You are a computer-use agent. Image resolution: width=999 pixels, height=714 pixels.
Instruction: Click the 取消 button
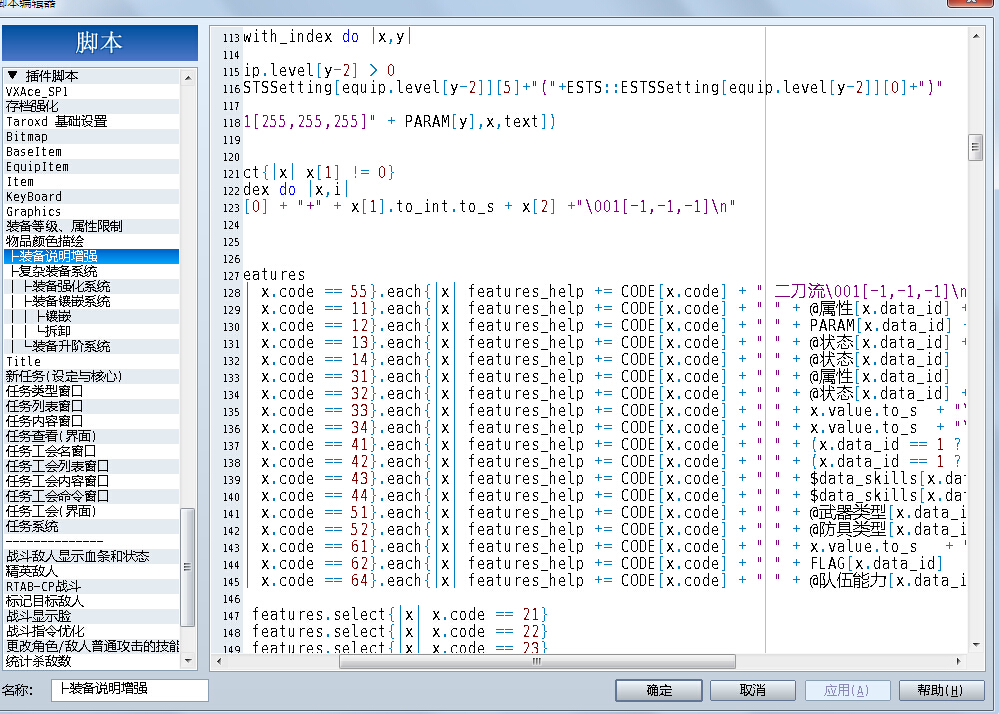[x=752, y=690]
